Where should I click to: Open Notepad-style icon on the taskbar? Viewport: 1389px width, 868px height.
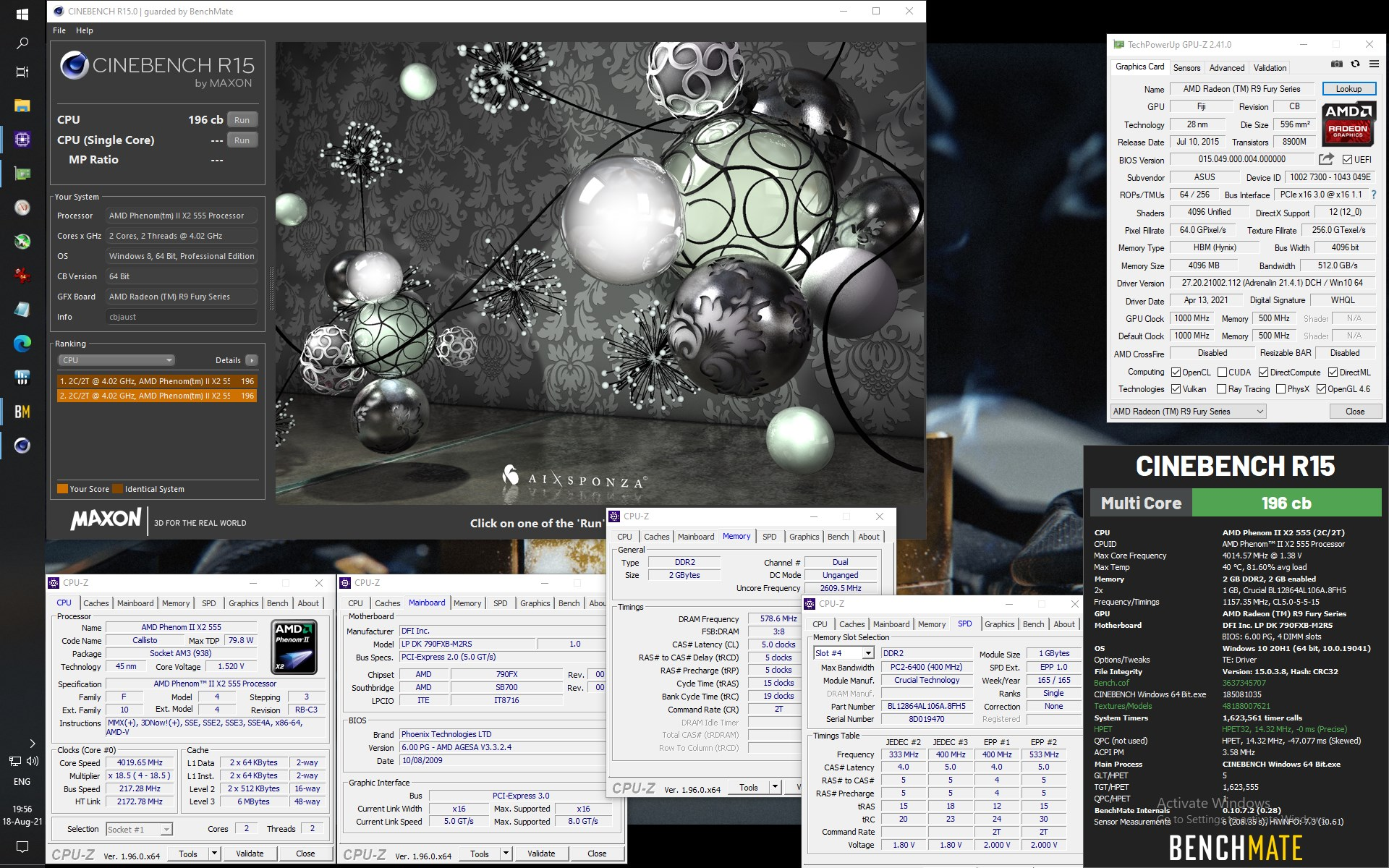[22, 310]
